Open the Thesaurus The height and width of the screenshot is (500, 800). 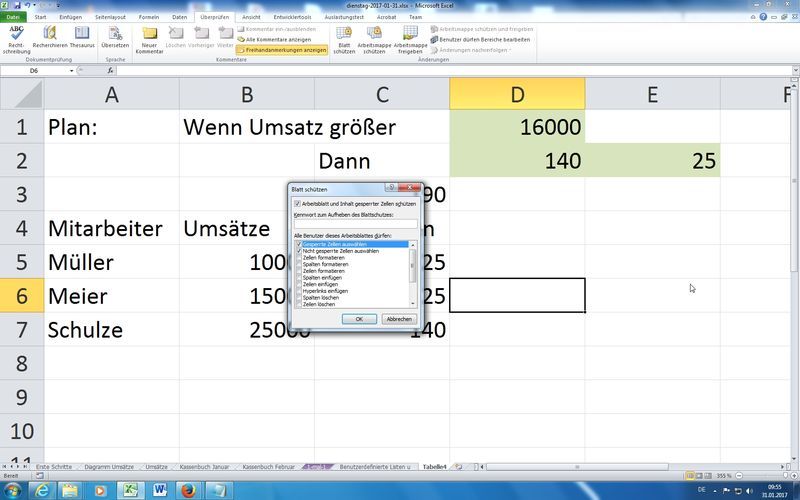[x=82, y=37]
